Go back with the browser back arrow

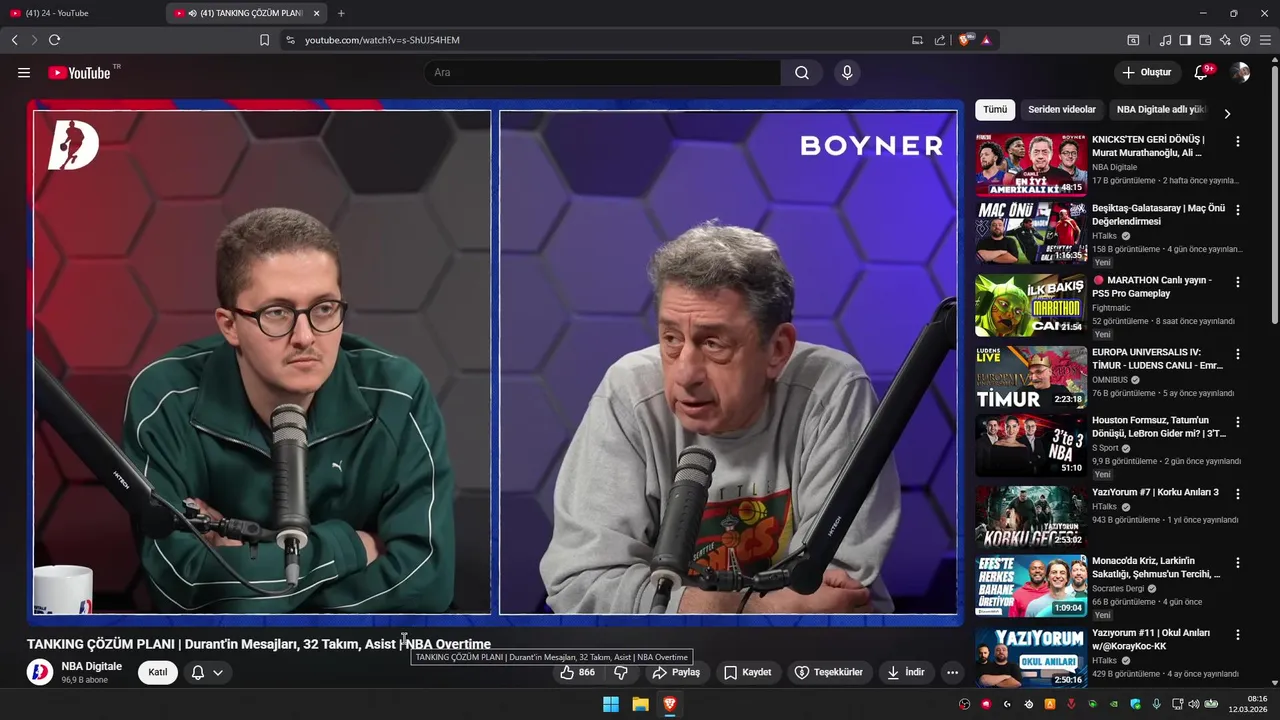14,40
